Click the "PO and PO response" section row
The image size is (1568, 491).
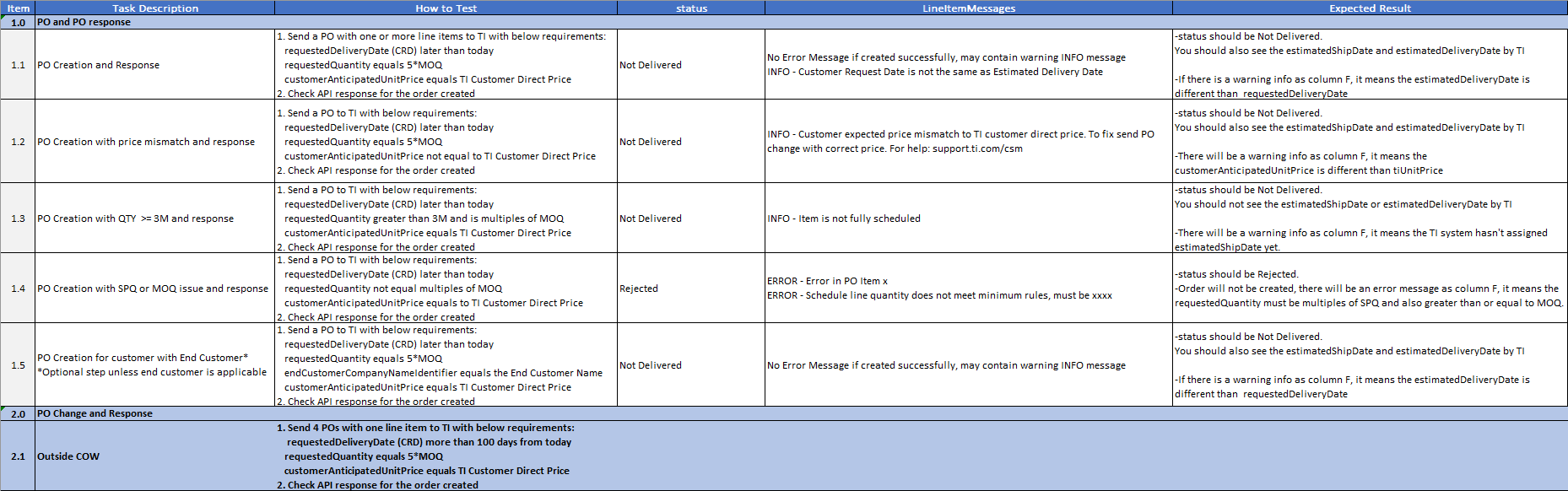tap(84, 22)
